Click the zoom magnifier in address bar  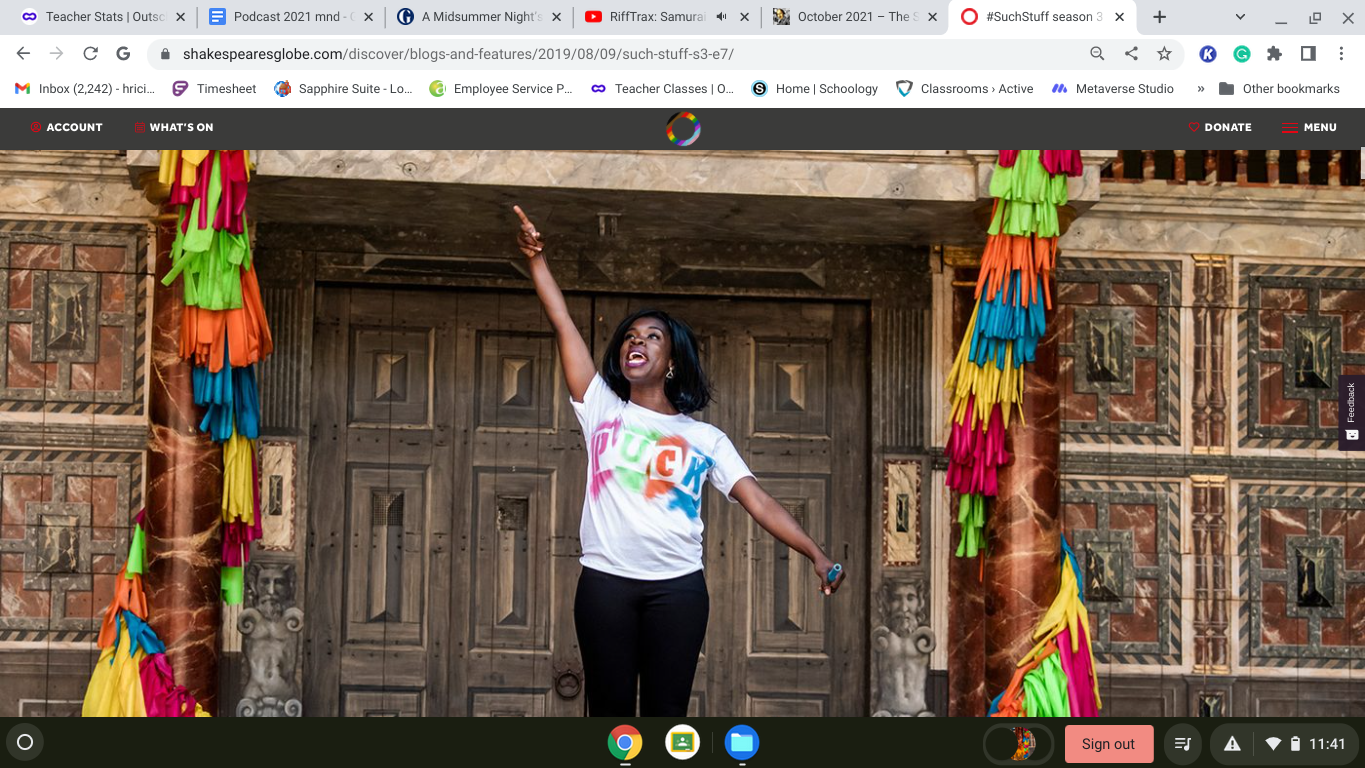(x=1097, y=54)
